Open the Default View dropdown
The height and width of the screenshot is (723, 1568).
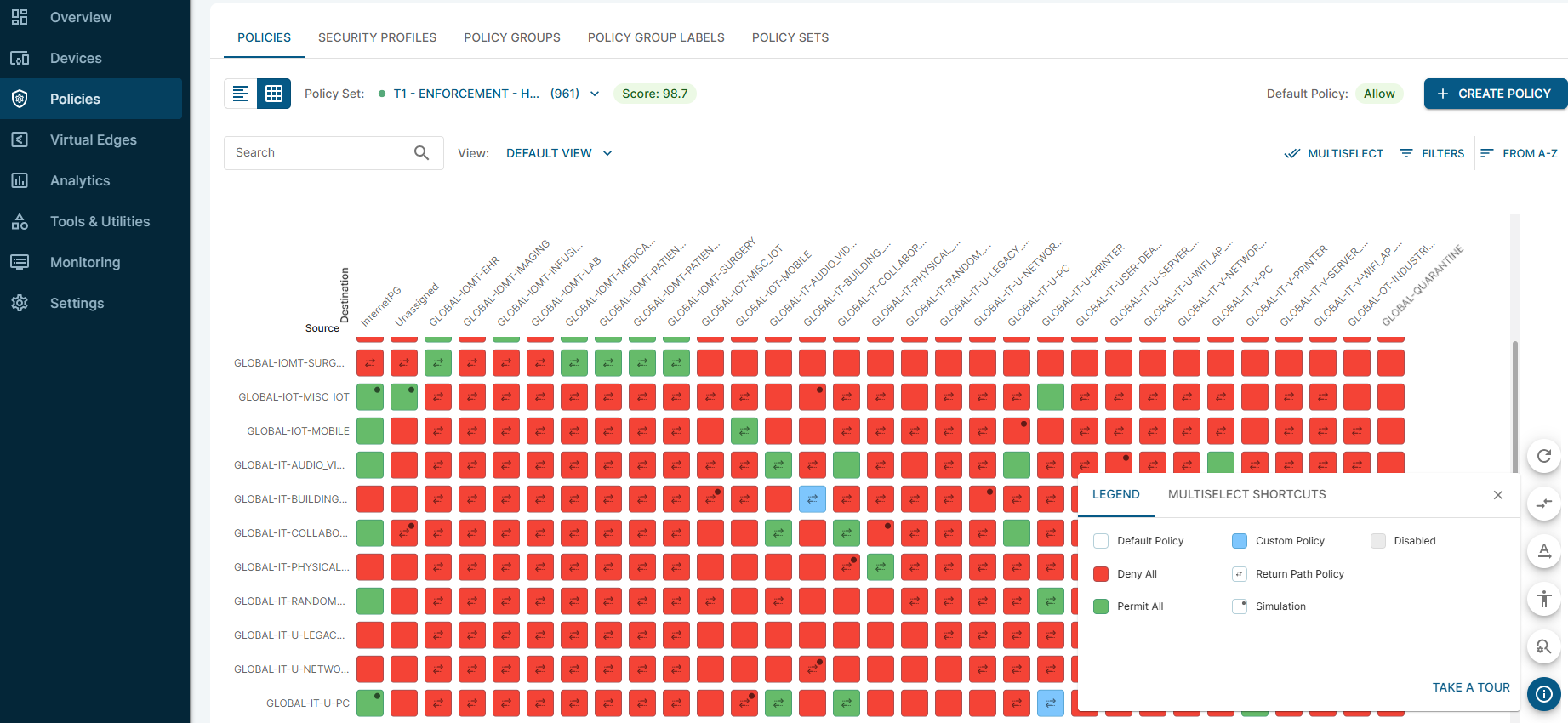pyautogui.click(x=558, y=153)
